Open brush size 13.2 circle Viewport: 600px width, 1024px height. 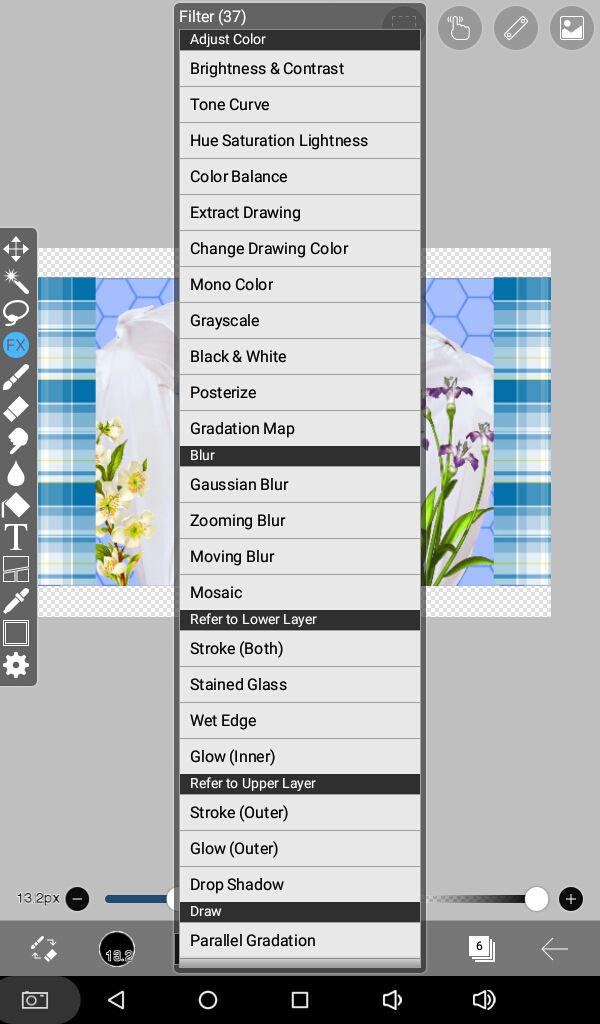click(x=117, y=949)
